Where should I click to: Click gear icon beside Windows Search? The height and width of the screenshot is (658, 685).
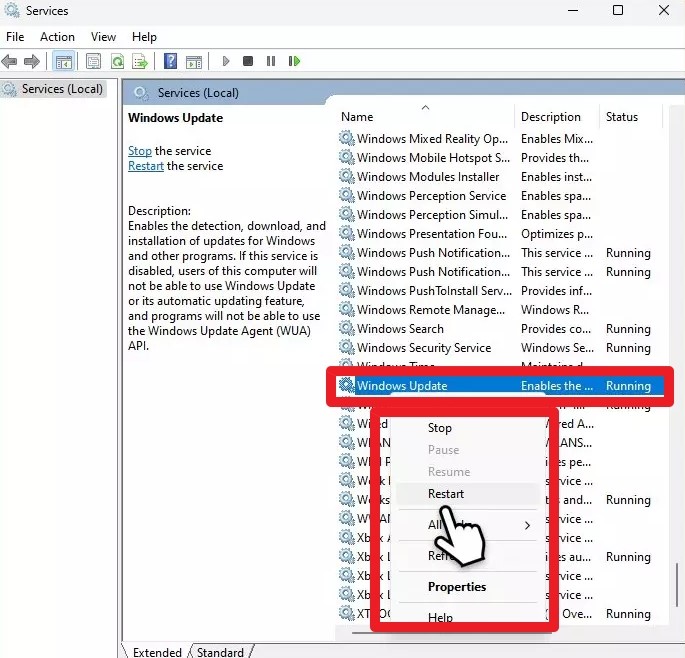[346, 329]
